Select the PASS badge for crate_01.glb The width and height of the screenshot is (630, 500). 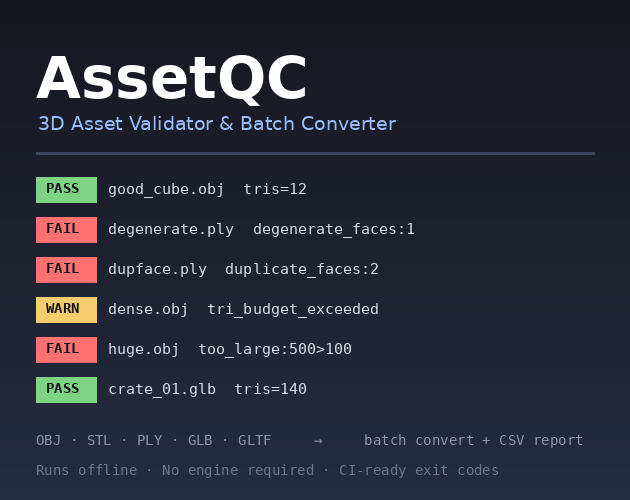point(66,389)
